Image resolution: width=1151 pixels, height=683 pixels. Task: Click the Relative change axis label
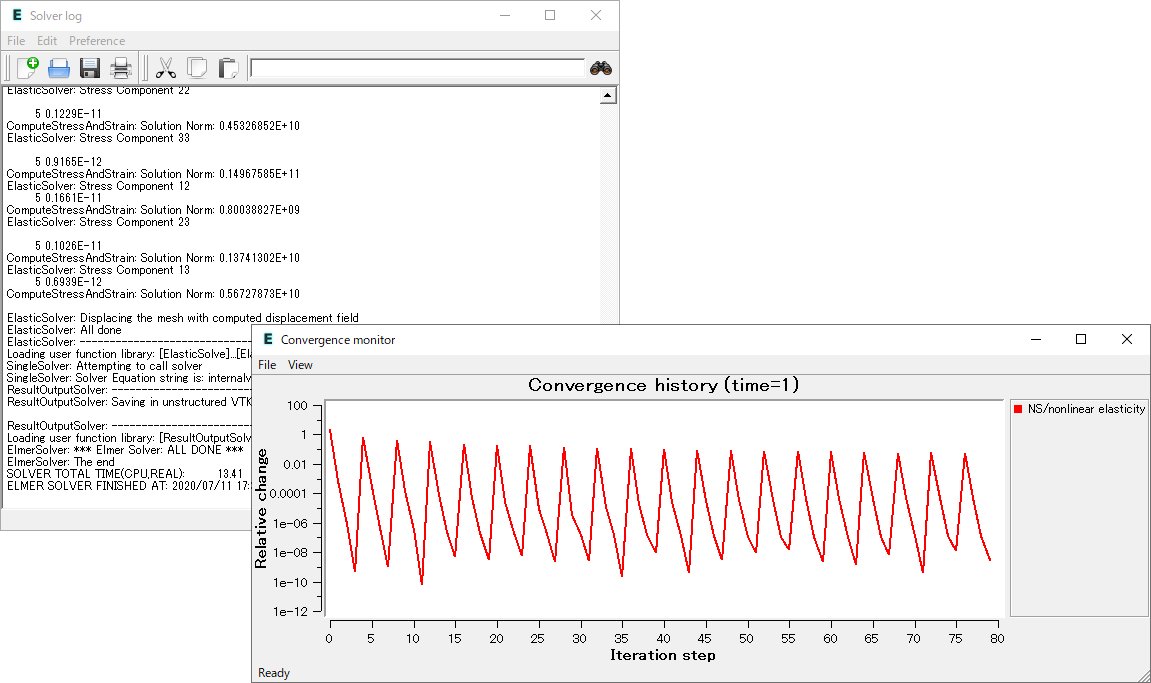tap(261, 508)
